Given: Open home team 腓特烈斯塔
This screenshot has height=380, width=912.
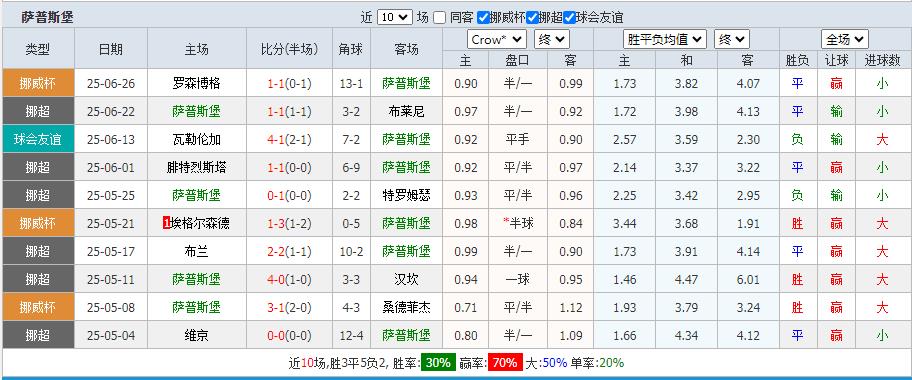Looking at the screenshot, I should pos(197,167).
